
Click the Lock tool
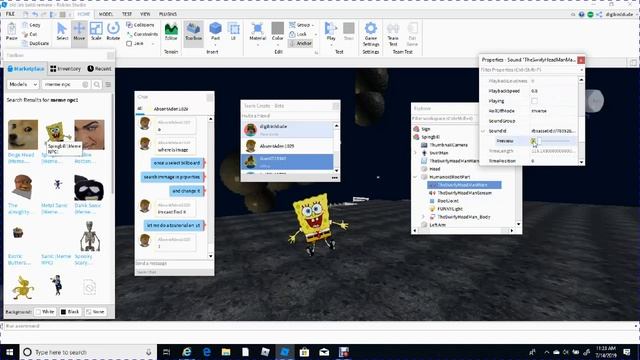298,34
